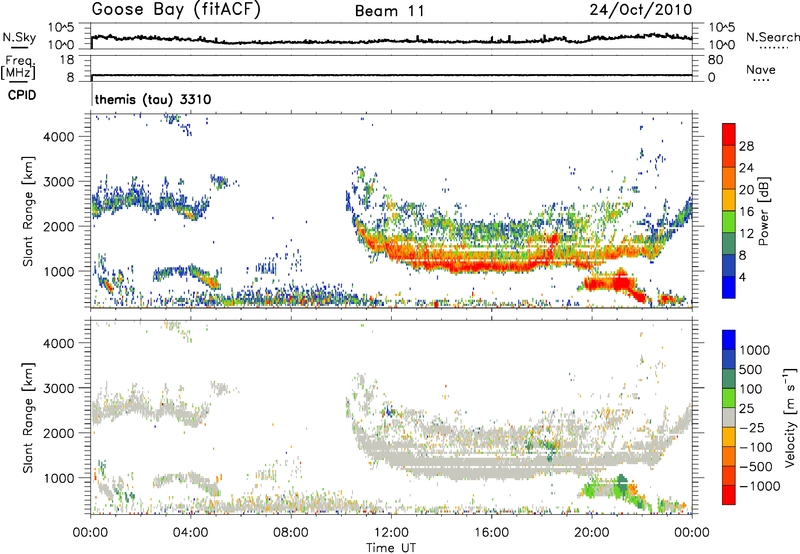Click the "-1000" label on the velocity scale

[759, 486]
